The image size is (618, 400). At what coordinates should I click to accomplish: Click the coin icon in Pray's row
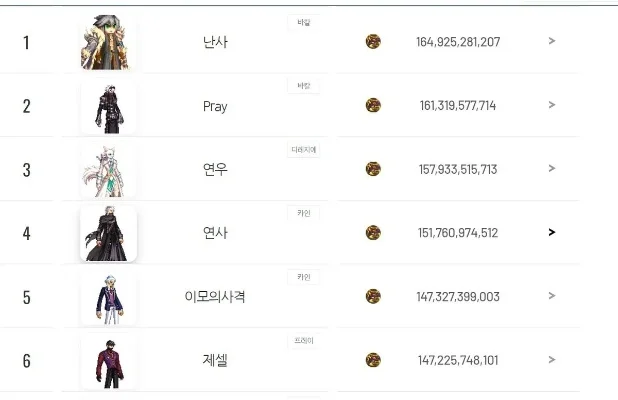373,106
